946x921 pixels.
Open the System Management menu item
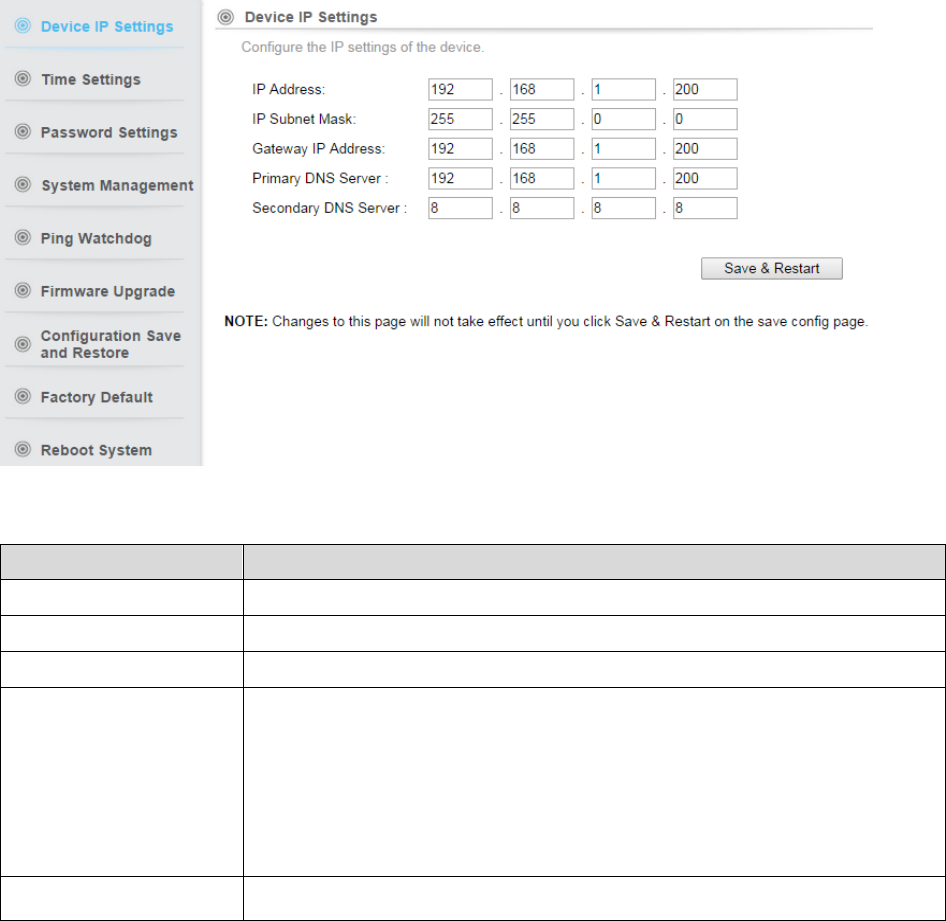117,185
